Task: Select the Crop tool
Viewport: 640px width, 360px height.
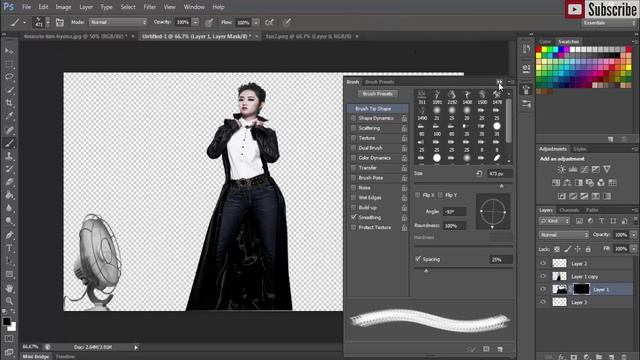Action: (9, 103)
